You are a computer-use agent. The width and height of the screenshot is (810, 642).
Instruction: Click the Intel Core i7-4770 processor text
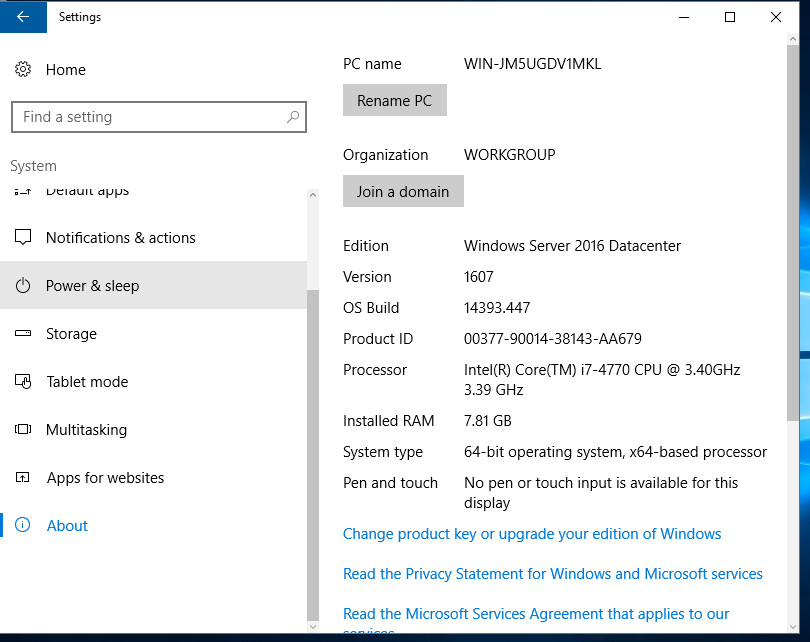click(602, 379)
